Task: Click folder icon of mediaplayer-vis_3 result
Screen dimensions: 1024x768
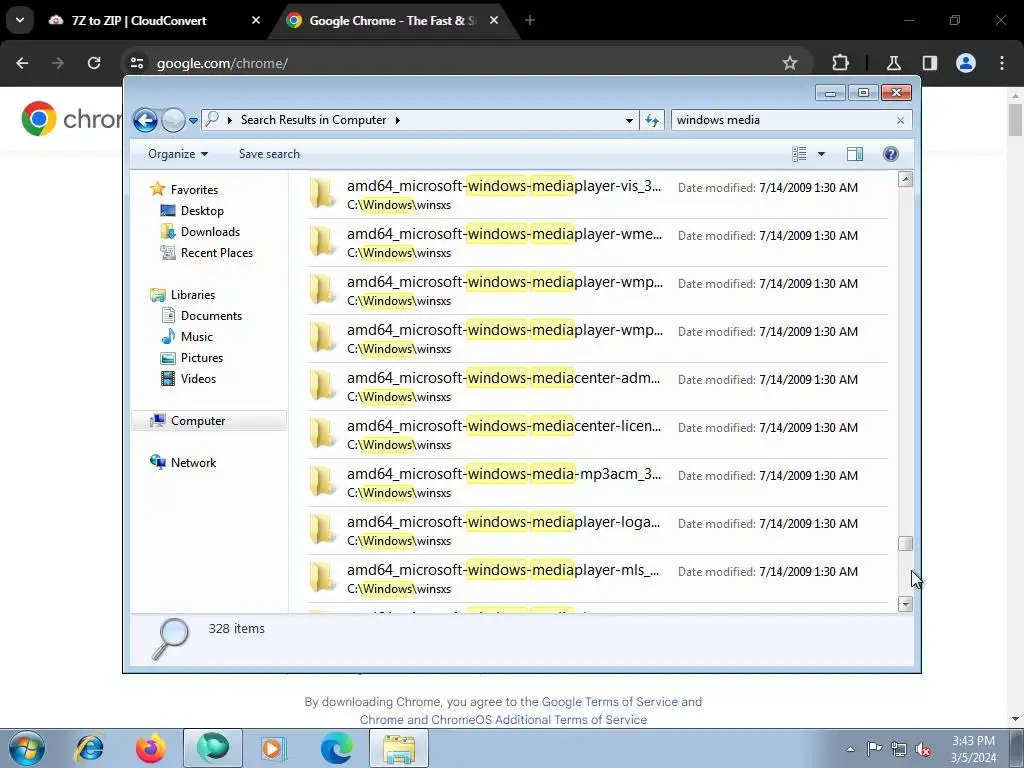Action: click(323, 193)
